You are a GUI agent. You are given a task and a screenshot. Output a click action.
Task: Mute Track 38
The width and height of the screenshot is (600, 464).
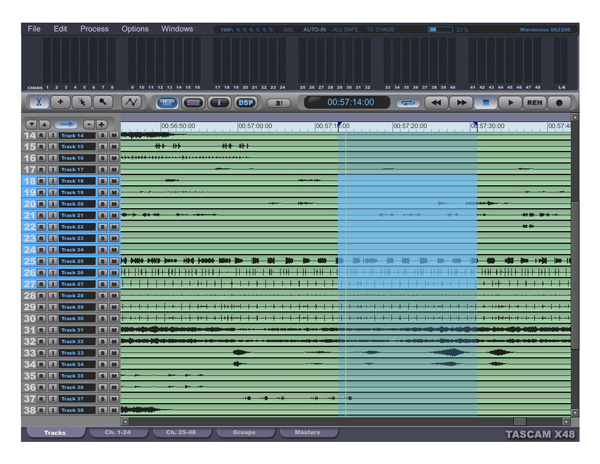(x=114, y=410)
